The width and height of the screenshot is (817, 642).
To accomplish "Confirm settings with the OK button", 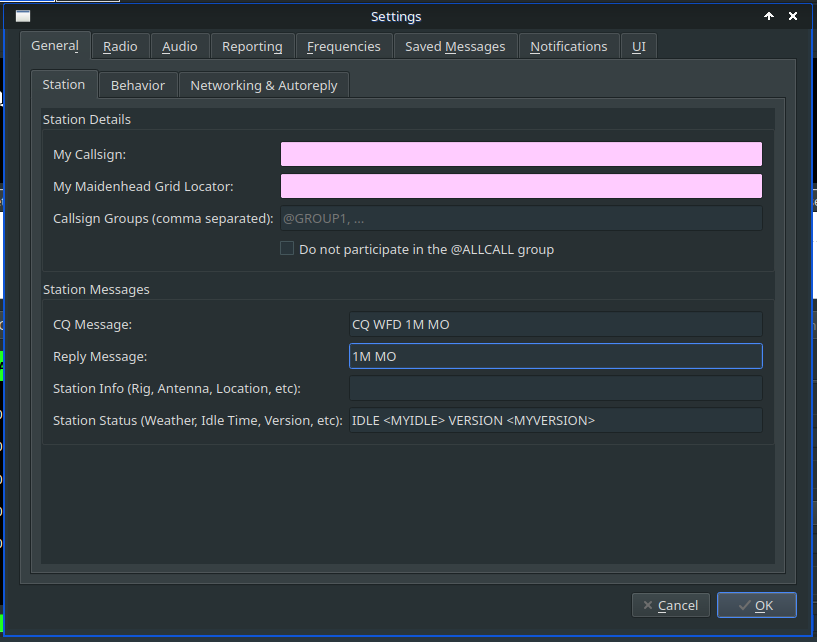I will point(756,605).
